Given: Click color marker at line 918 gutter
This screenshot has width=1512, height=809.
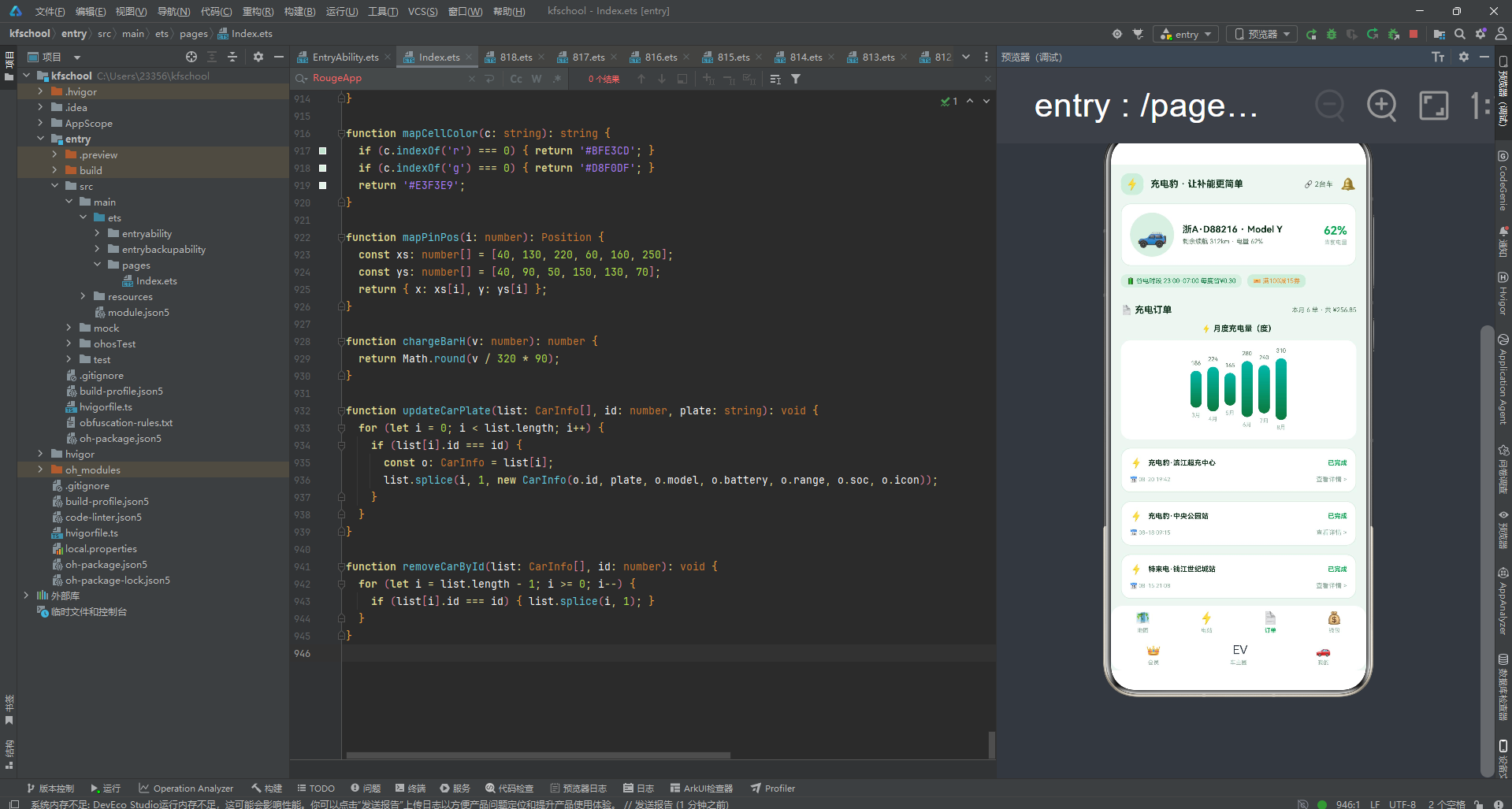Looking at the screenshot, I should point(322,168).
